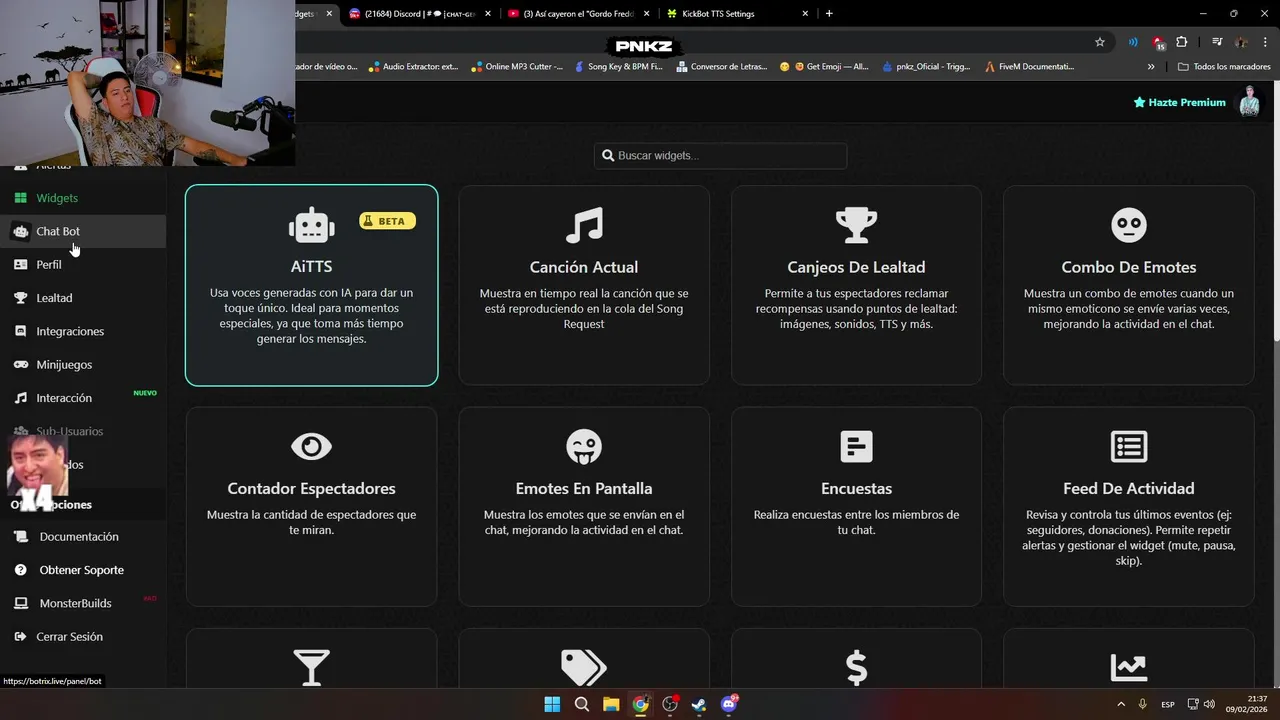Bookmark this page with the star icon

(1100, 42)
